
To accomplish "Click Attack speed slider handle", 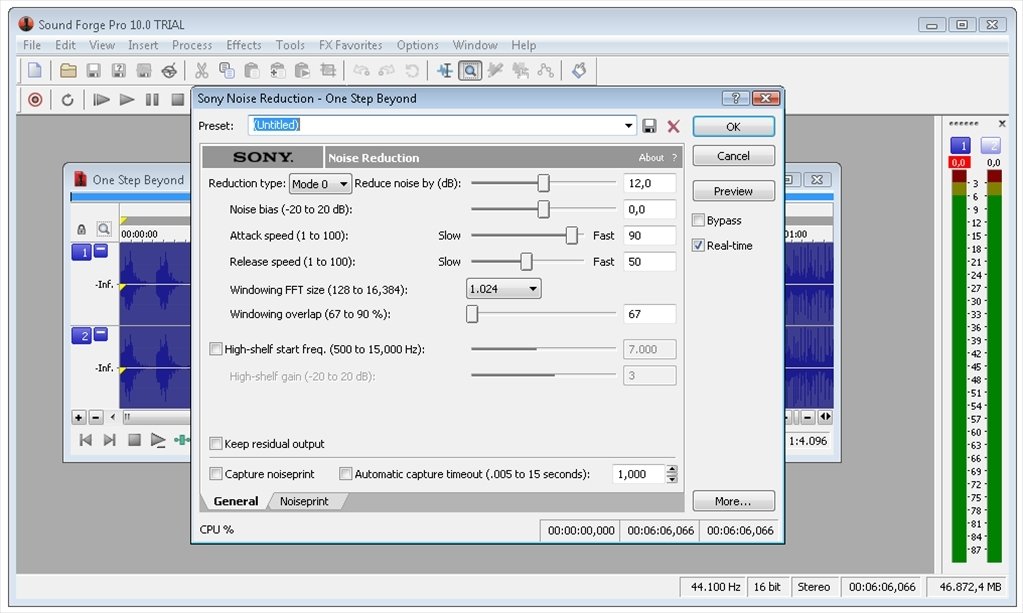I will tap(572, 235).
